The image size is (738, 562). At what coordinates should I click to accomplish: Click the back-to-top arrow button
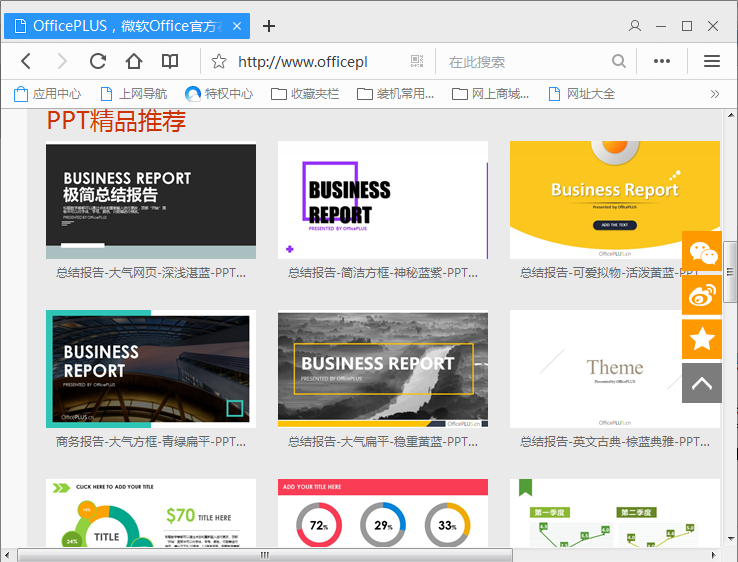[x=702, y=383]
